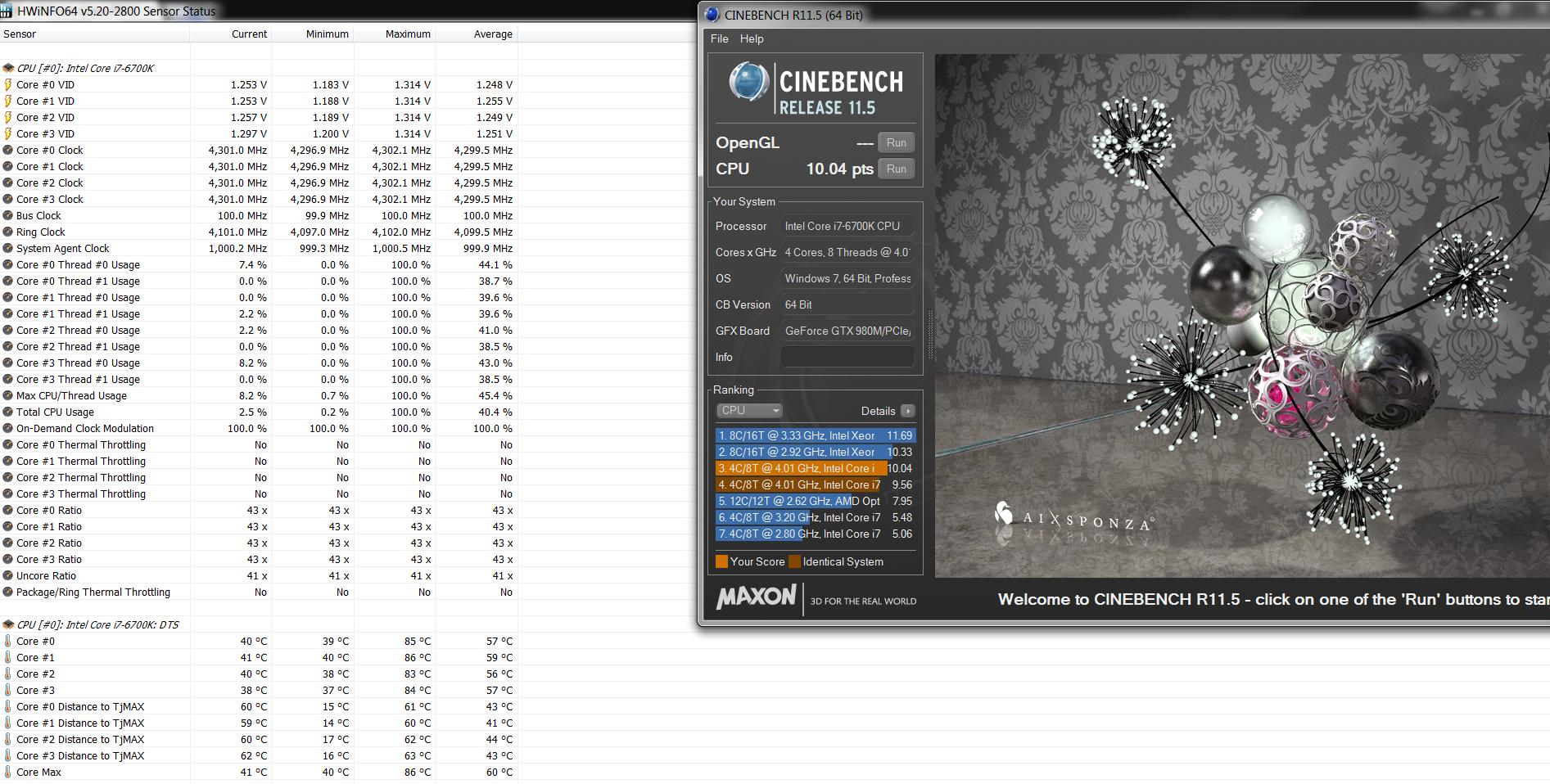Click the OS field showing Windows 7
Screen dimensions: 1550x784
coord(847,278)
